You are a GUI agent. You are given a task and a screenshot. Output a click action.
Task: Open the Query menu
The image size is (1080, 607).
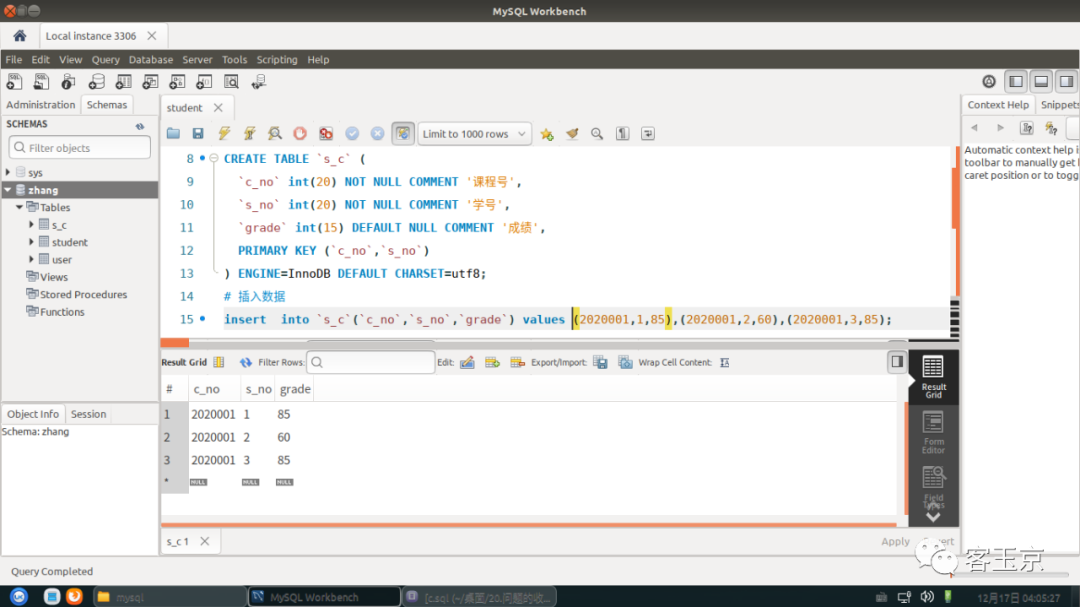(105, 60)
